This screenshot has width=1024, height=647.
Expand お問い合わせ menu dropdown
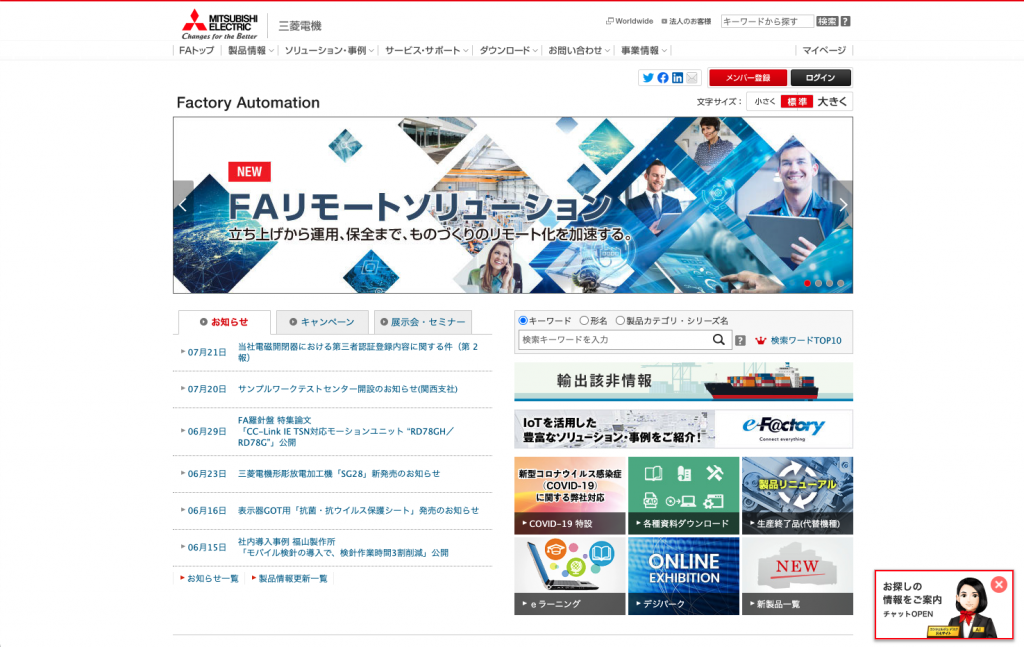coord(579,50)
